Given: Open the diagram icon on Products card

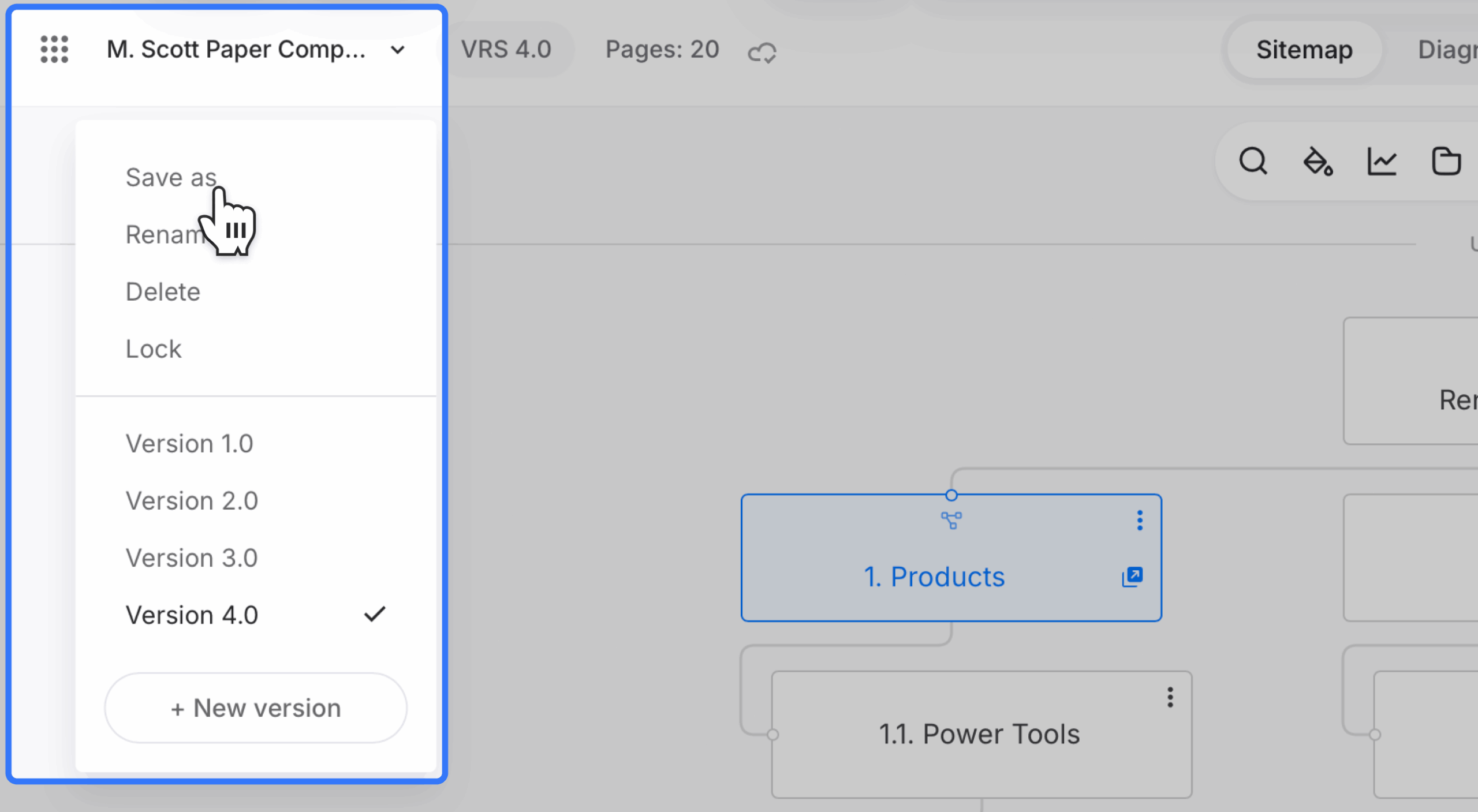Looking at the screenshot, I should 951,520.
